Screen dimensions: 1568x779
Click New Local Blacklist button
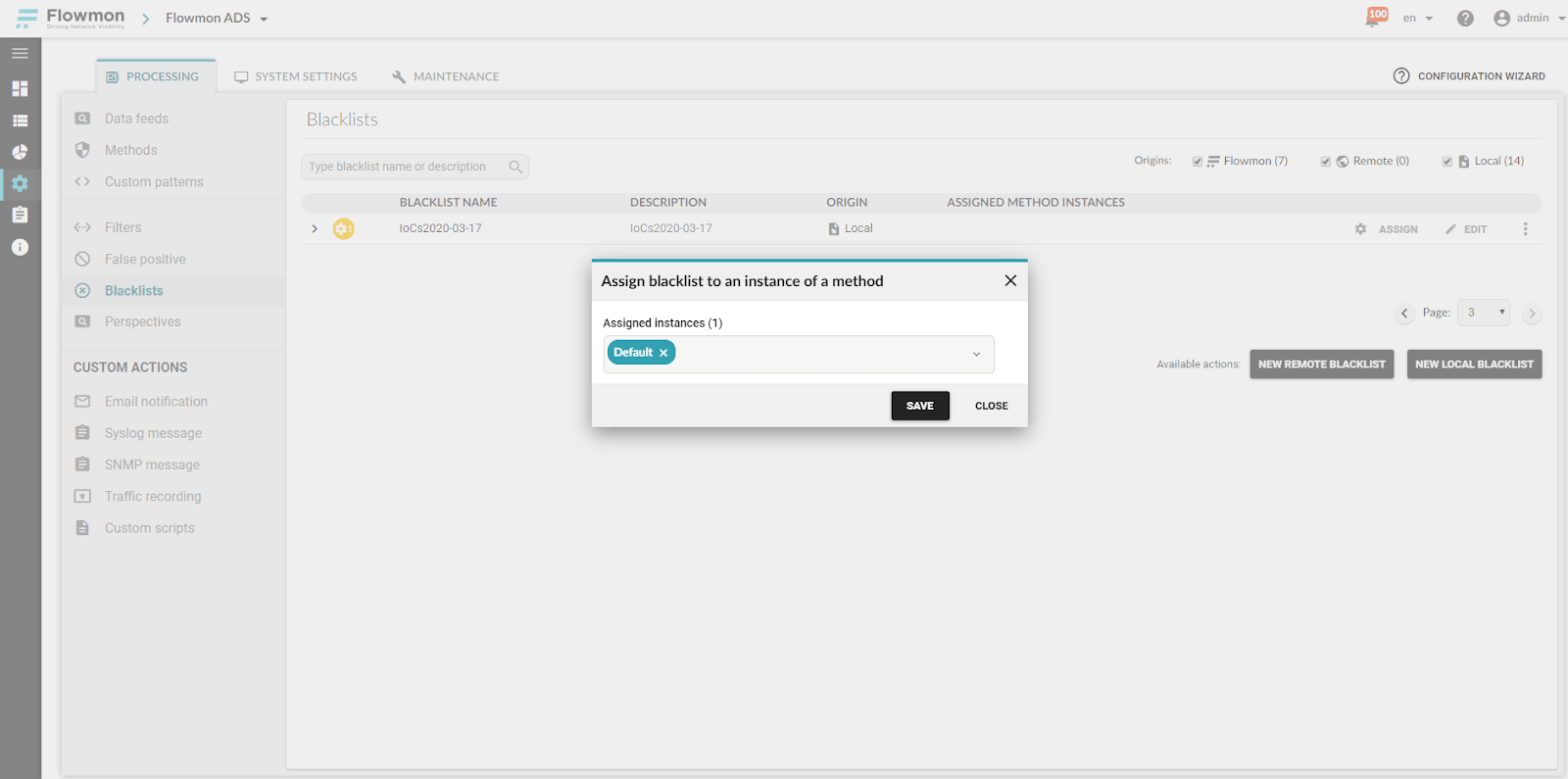(x=1474, y=365)
